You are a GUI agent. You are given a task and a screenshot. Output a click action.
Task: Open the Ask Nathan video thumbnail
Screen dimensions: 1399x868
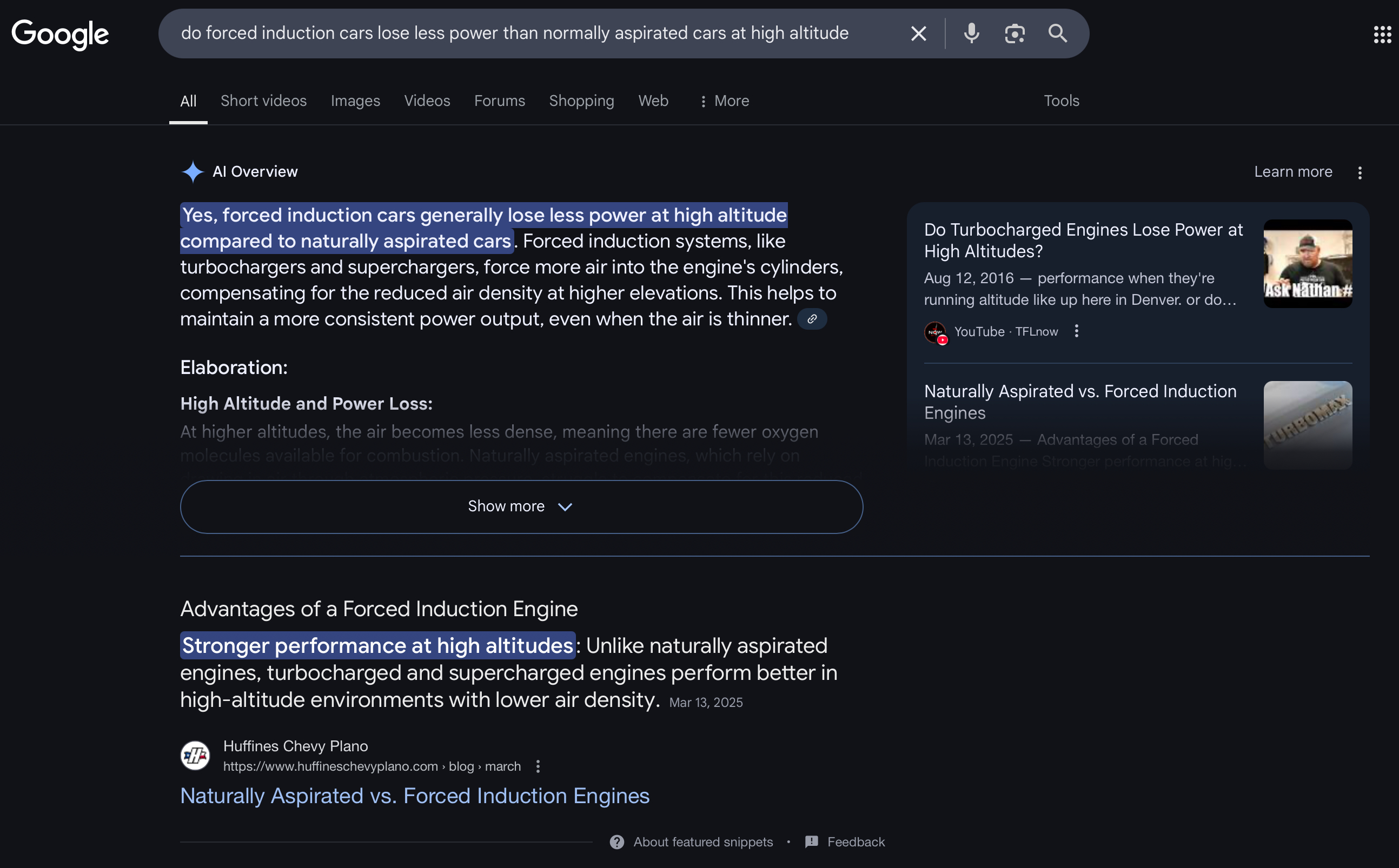click(1308, 264)
